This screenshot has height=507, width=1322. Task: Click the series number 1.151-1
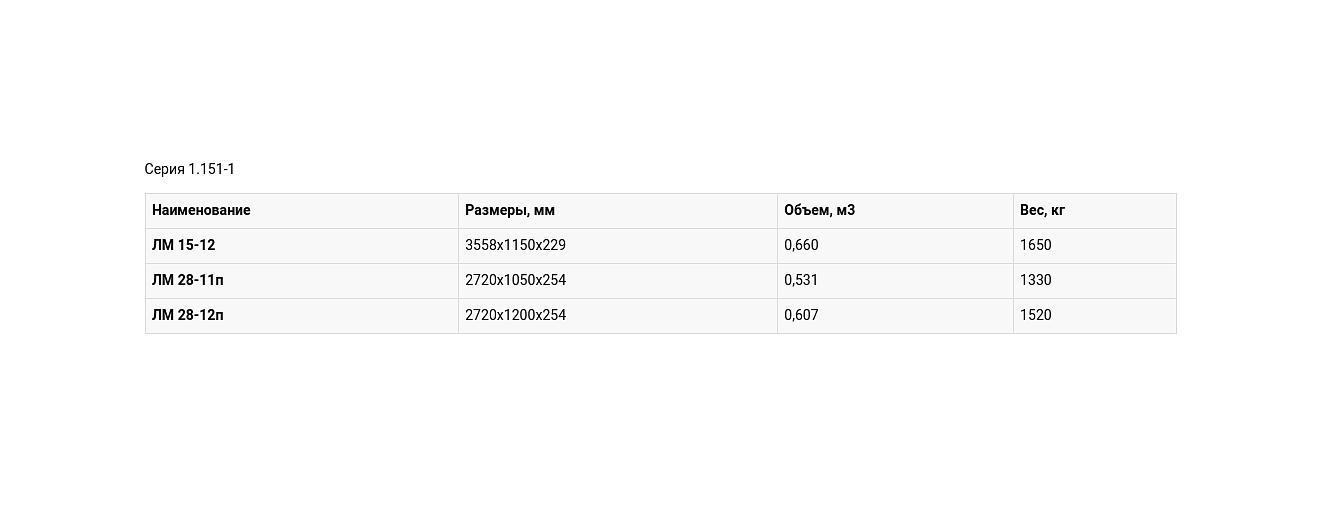(x=211, y=169)
